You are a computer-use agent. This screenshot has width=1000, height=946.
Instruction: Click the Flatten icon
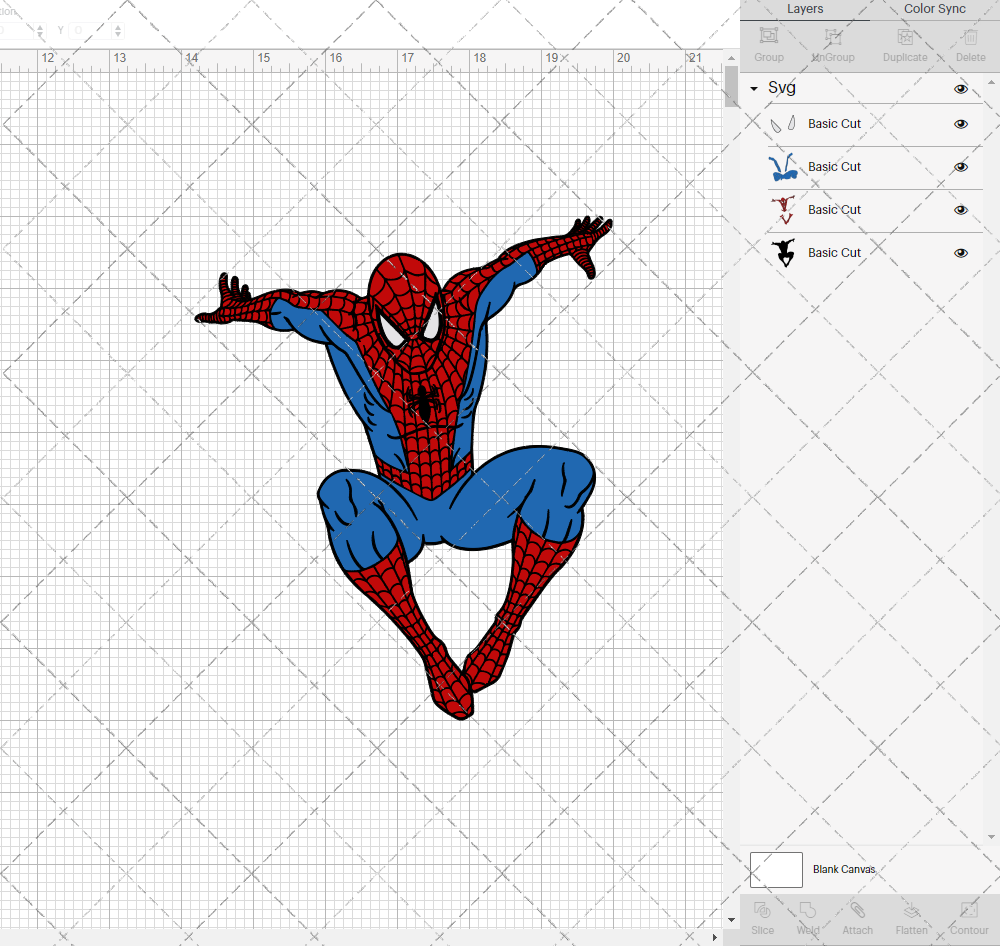pyautogui.click(x=911, y=911)
